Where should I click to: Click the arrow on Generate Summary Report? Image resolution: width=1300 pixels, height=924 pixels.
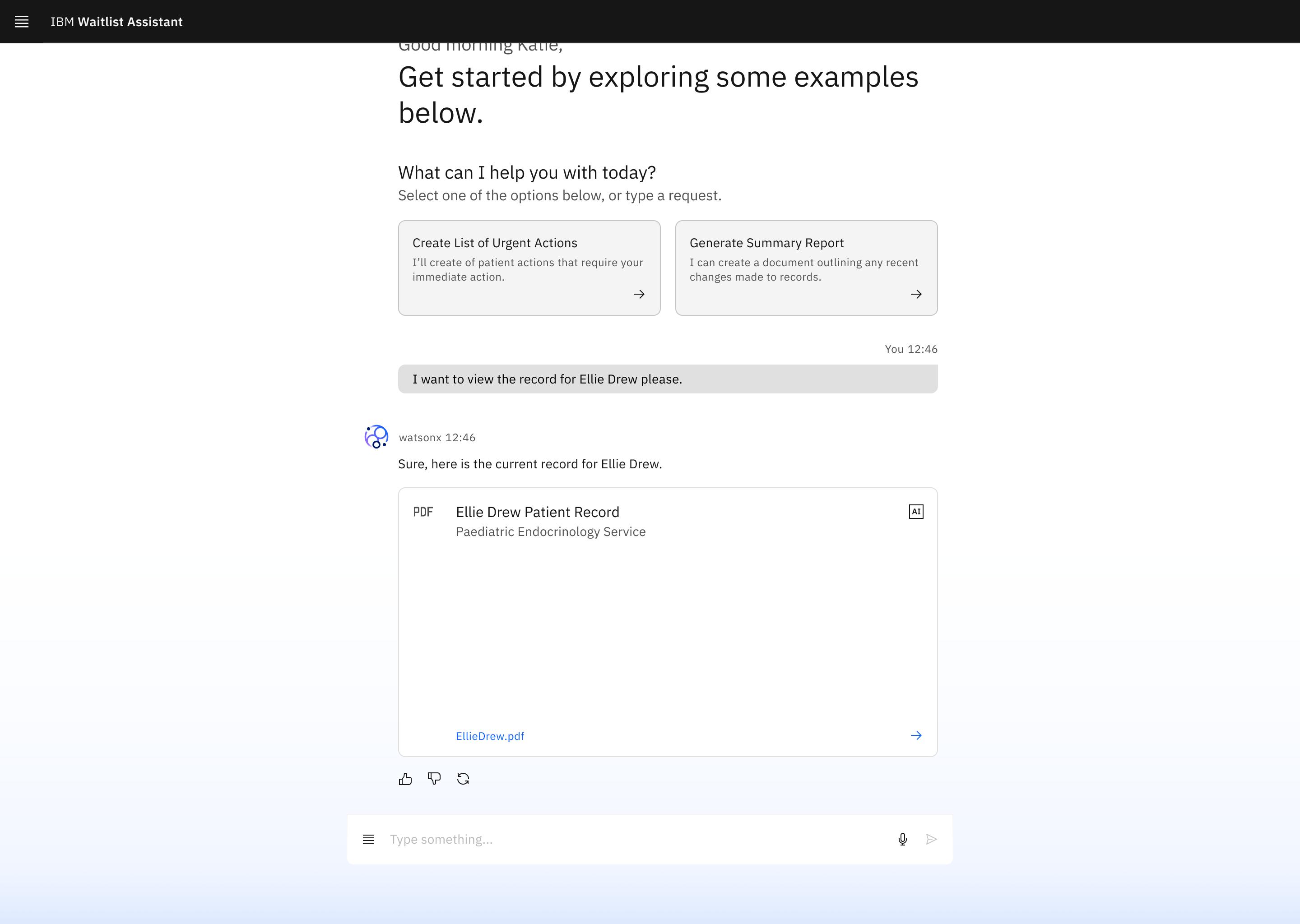(x=916, y=294)
